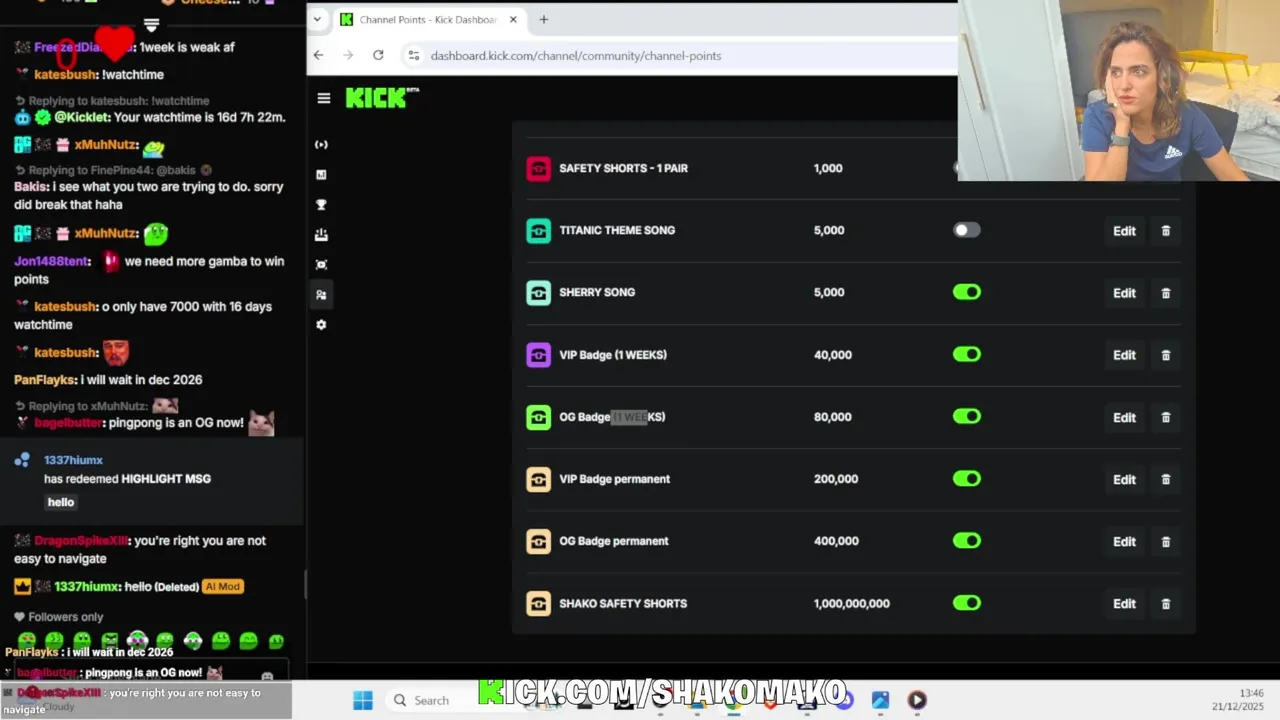
Task: Click the 400,000 points cost value
Action: (x=836, y=541)
